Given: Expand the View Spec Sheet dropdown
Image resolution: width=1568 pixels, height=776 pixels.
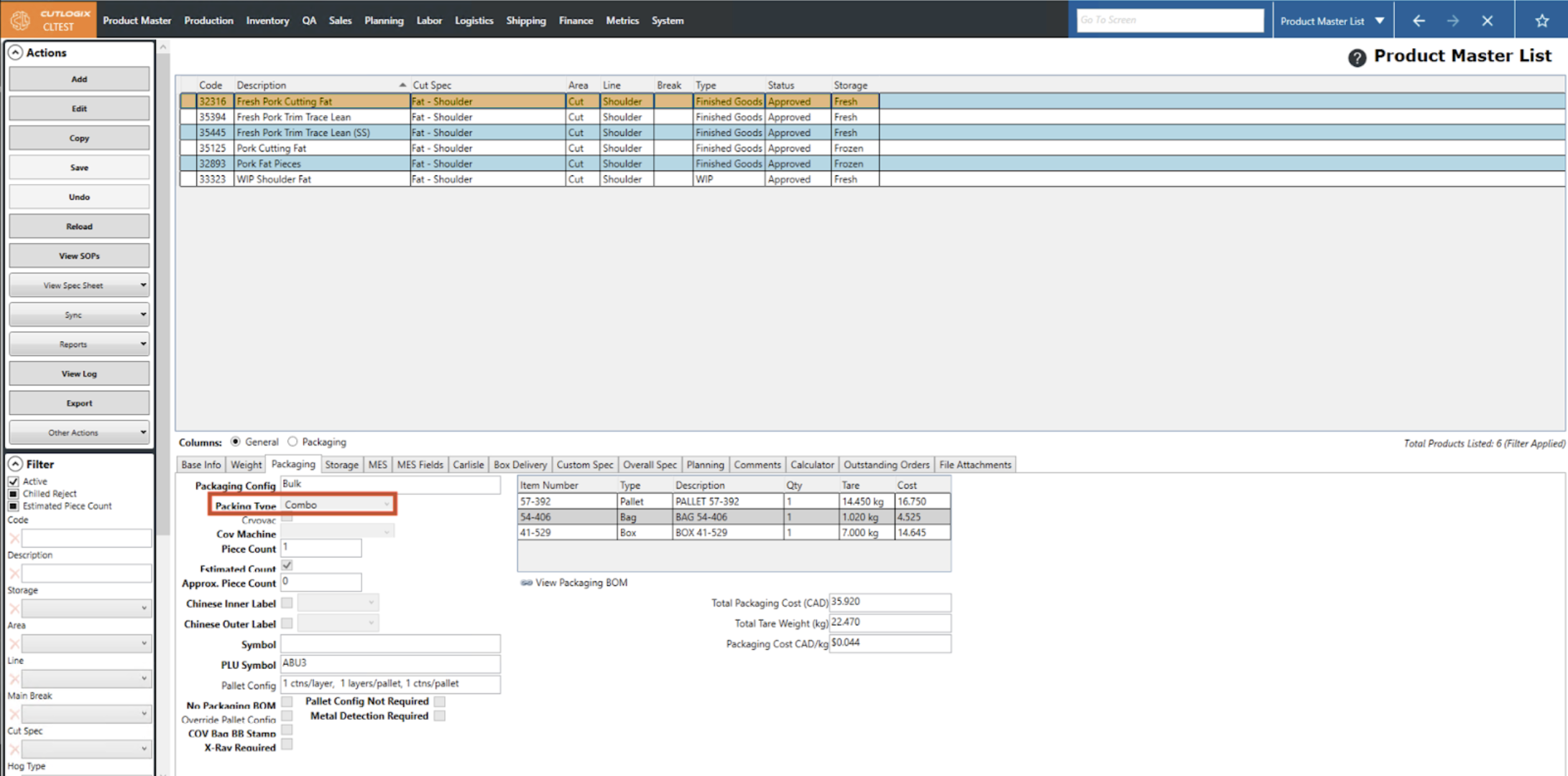Looking at the screenshot, I should click(x=143, y=285).
